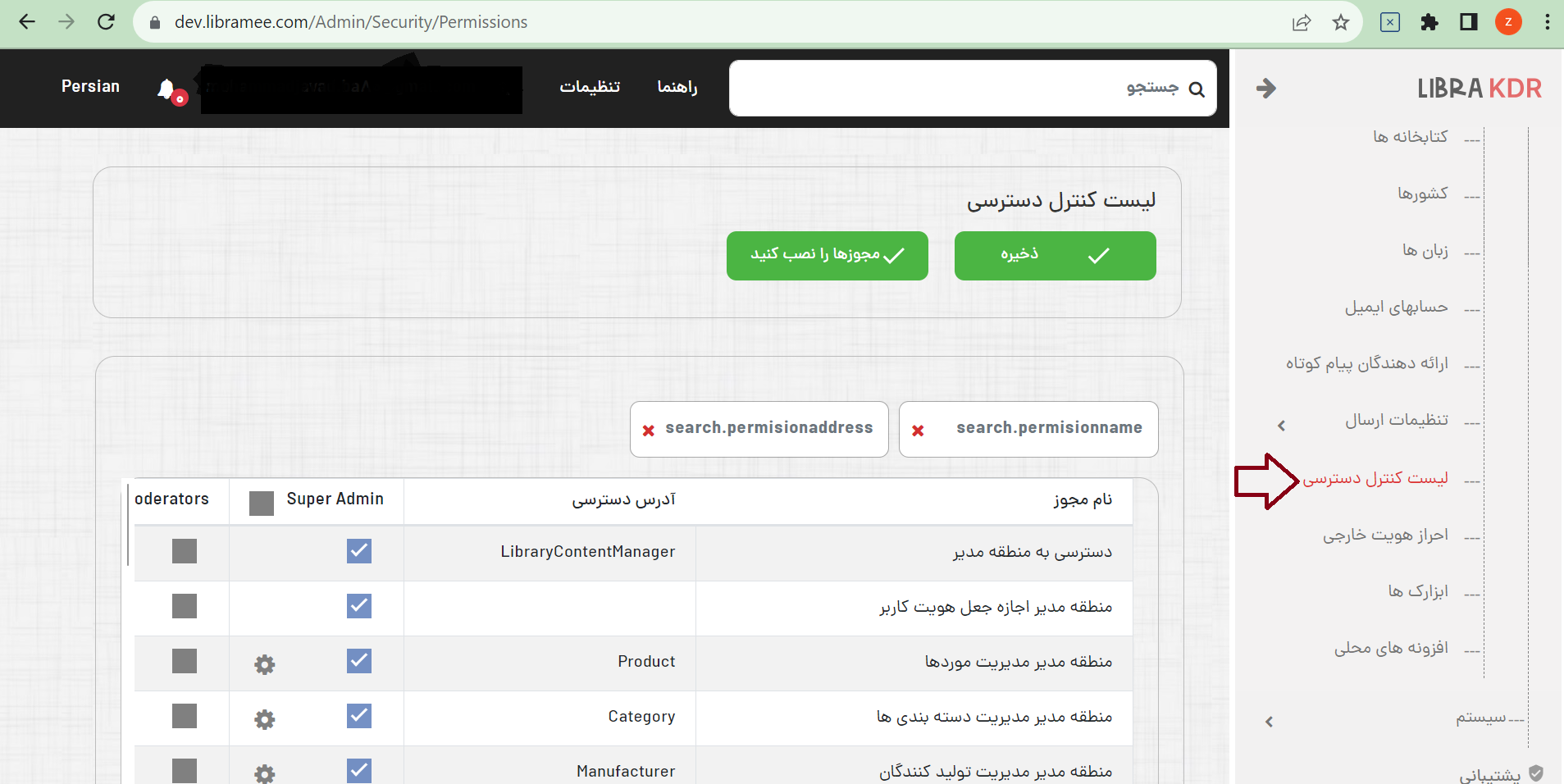Open the Chrome profile avatar Z
The image size is (1564, 784).
click(1509, 22)
